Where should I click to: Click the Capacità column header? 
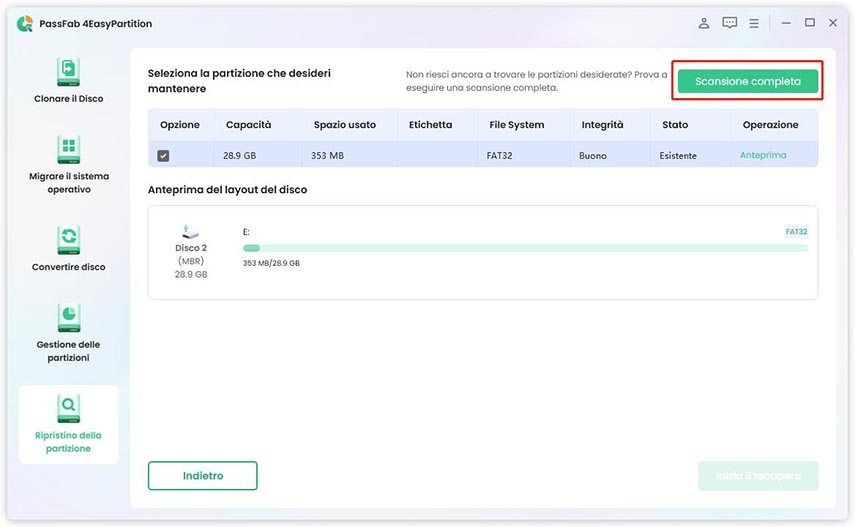pos(248,125)
